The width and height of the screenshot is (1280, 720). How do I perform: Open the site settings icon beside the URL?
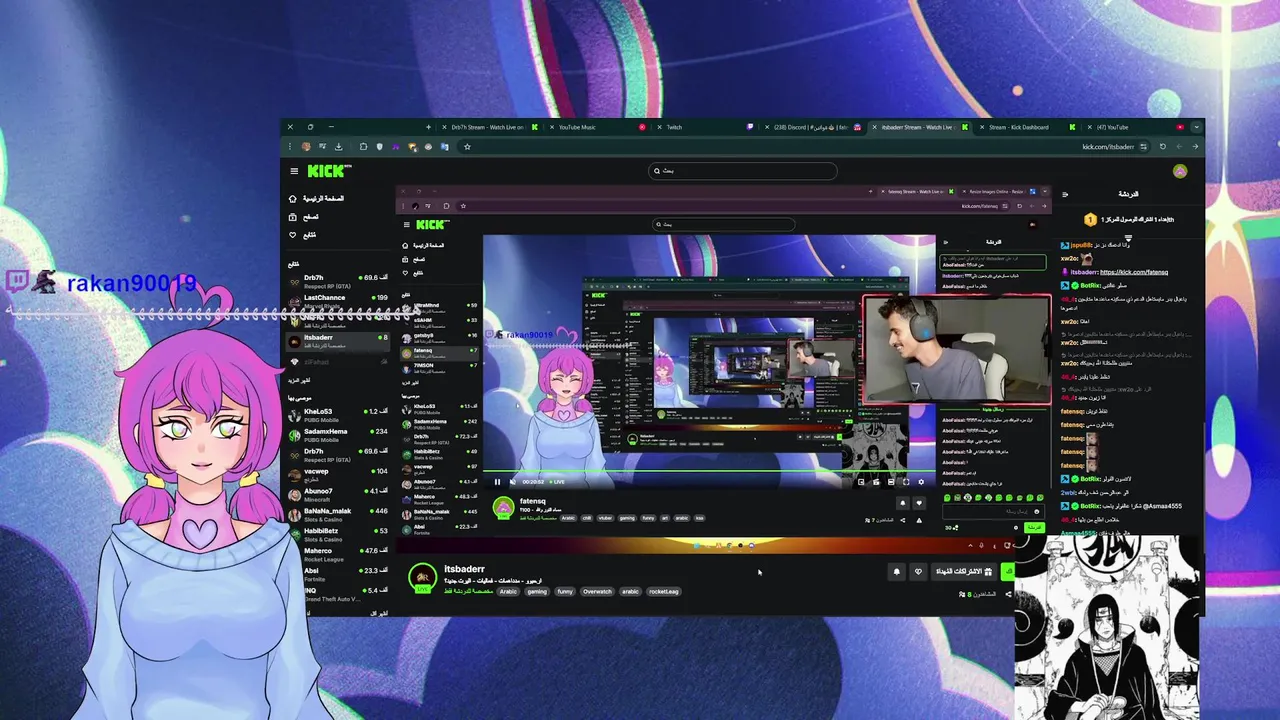(1143, 146)
